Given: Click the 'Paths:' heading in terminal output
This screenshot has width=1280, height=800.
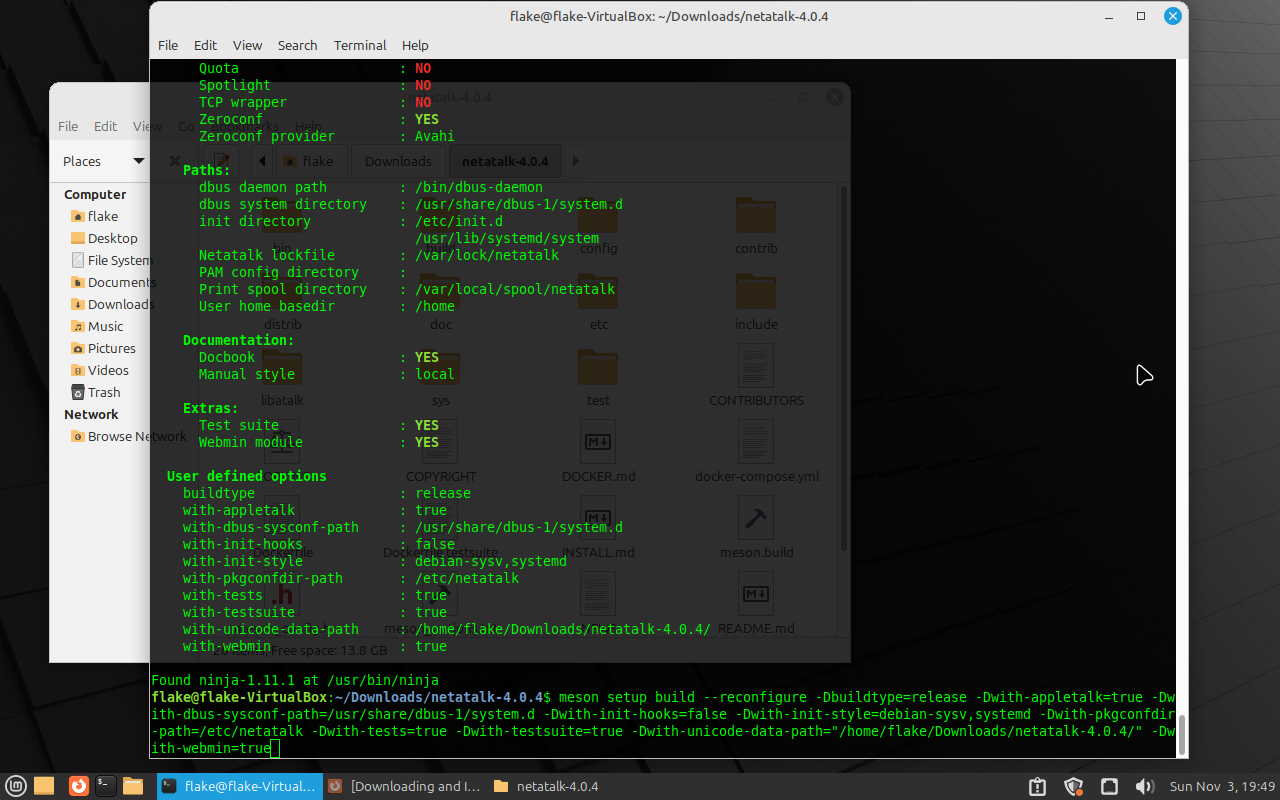Looking at the screenshot, I should coord(207,170).
